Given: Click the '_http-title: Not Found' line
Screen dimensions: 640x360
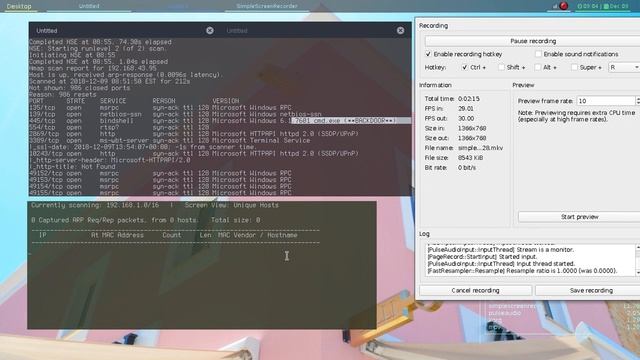Looking at the screenshot, I should pyautogui.click(x=72, y=167).
